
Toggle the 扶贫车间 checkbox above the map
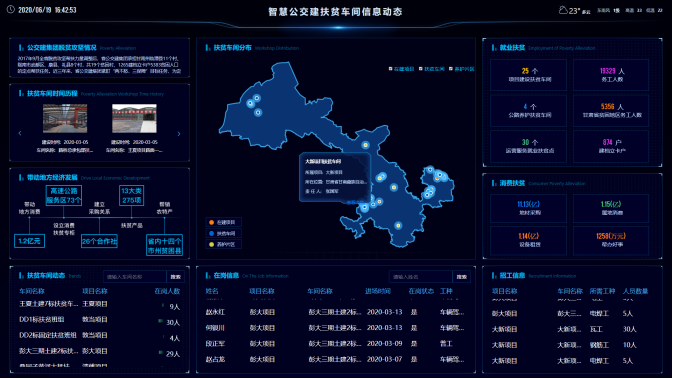(421, 69)
